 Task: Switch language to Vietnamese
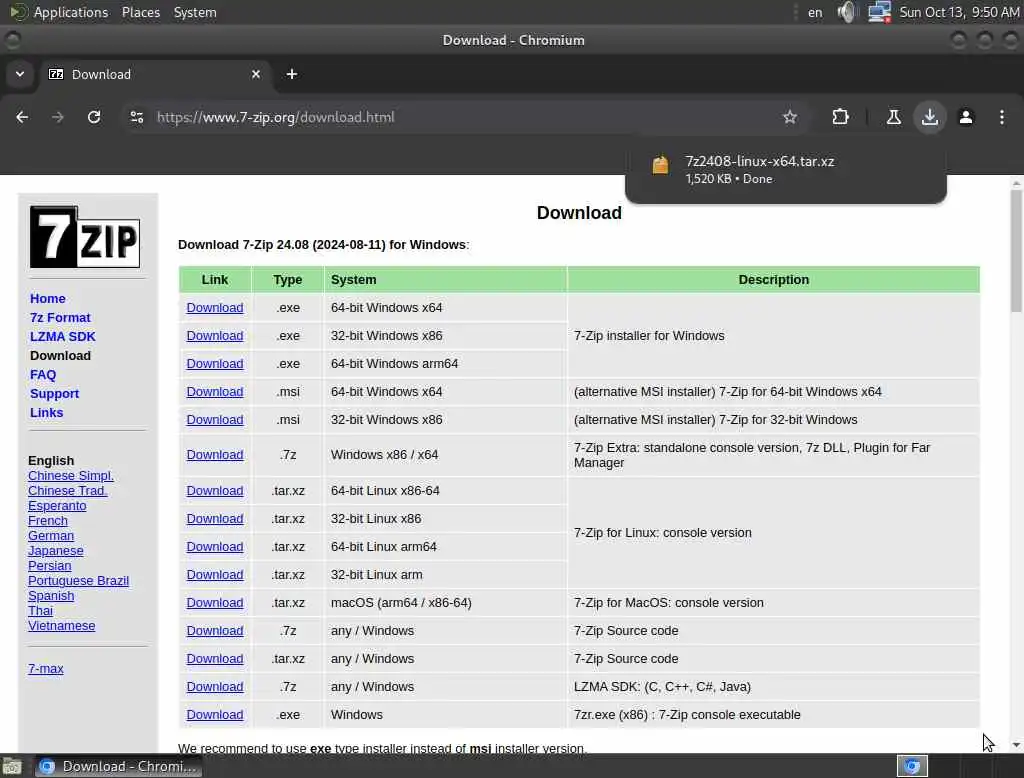click(61, 626)
